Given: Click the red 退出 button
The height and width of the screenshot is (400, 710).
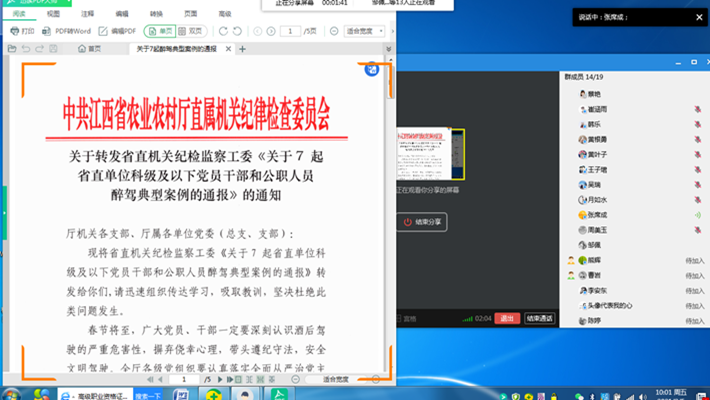Looking at the screenshot, I should coord(508,318).
